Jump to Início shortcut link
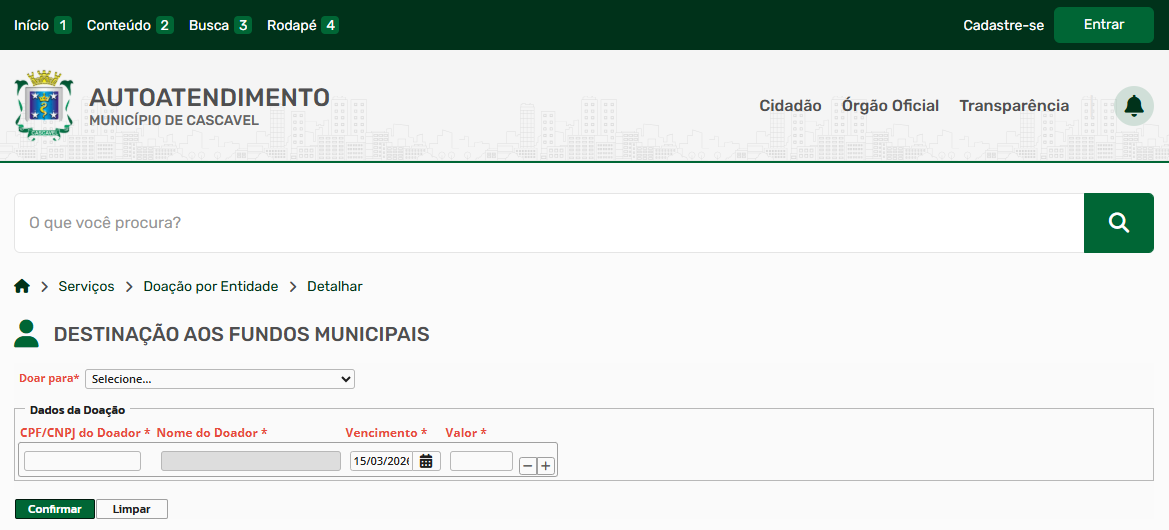The width and height of the screenshot is (1169, 530). pos(42,25)
